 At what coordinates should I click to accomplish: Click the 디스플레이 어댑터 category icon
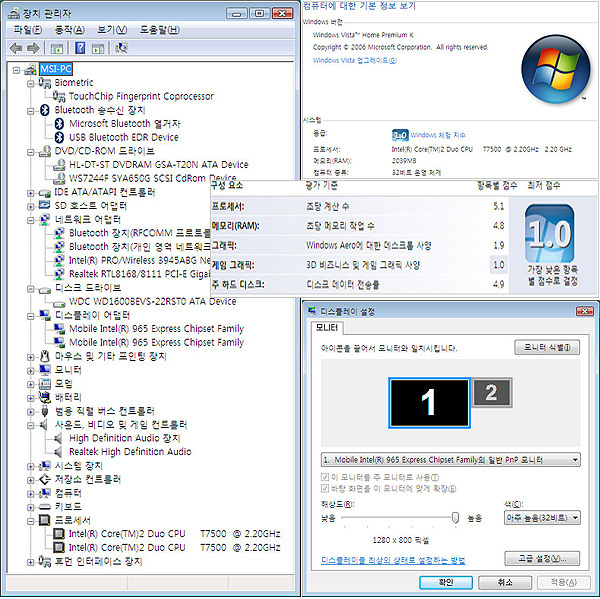point(45,315)
